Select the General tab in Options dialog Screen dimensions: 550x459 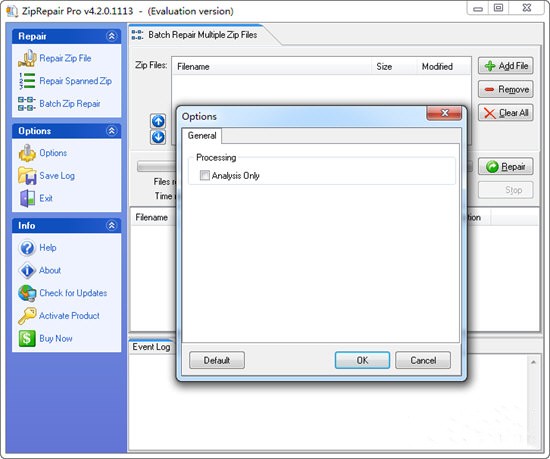202,136
